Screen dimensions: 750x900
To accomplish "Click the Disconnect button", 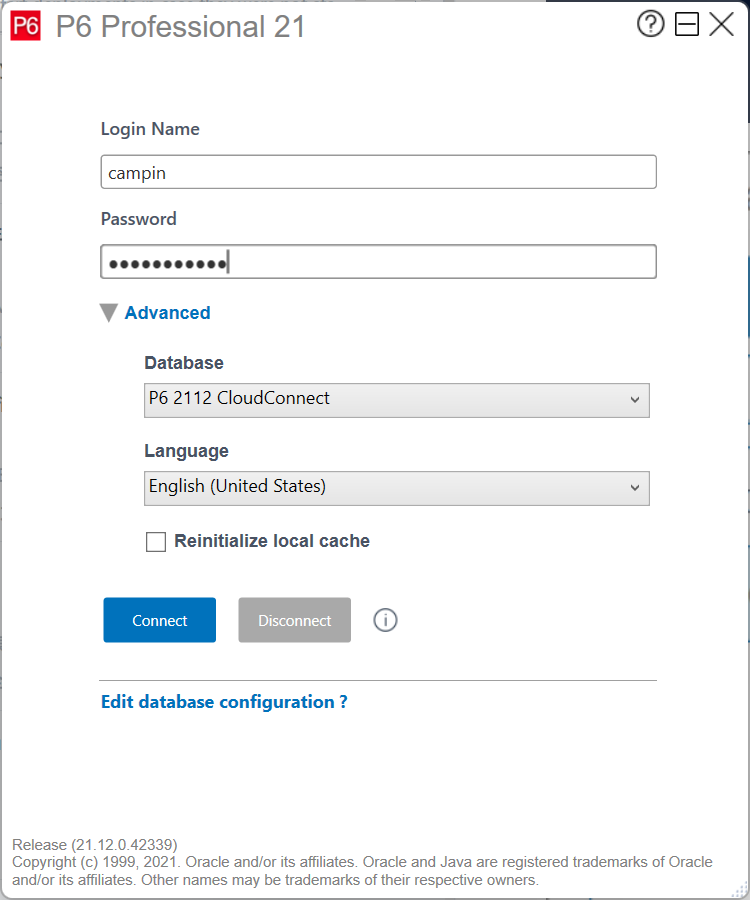I will (294, 620).
